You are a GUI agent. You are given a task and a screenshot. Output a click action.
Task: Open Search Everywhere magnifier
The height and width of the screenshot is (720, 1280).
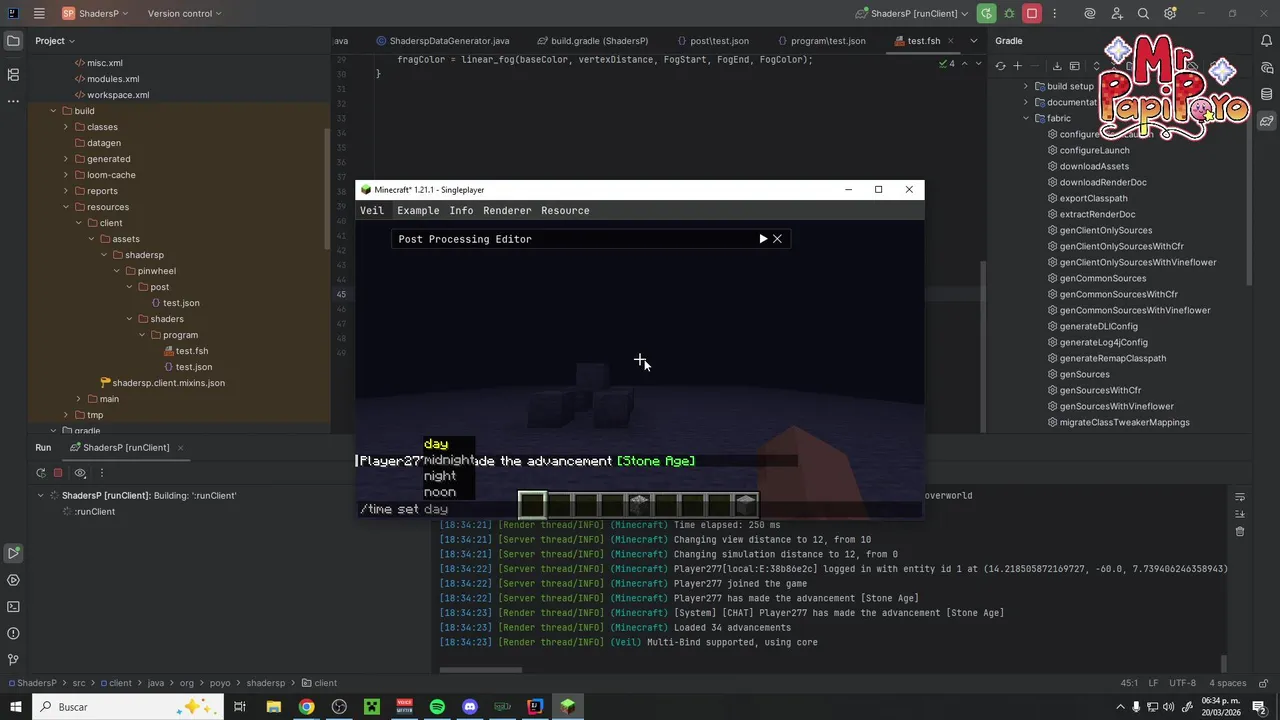tap(1143, 13)
